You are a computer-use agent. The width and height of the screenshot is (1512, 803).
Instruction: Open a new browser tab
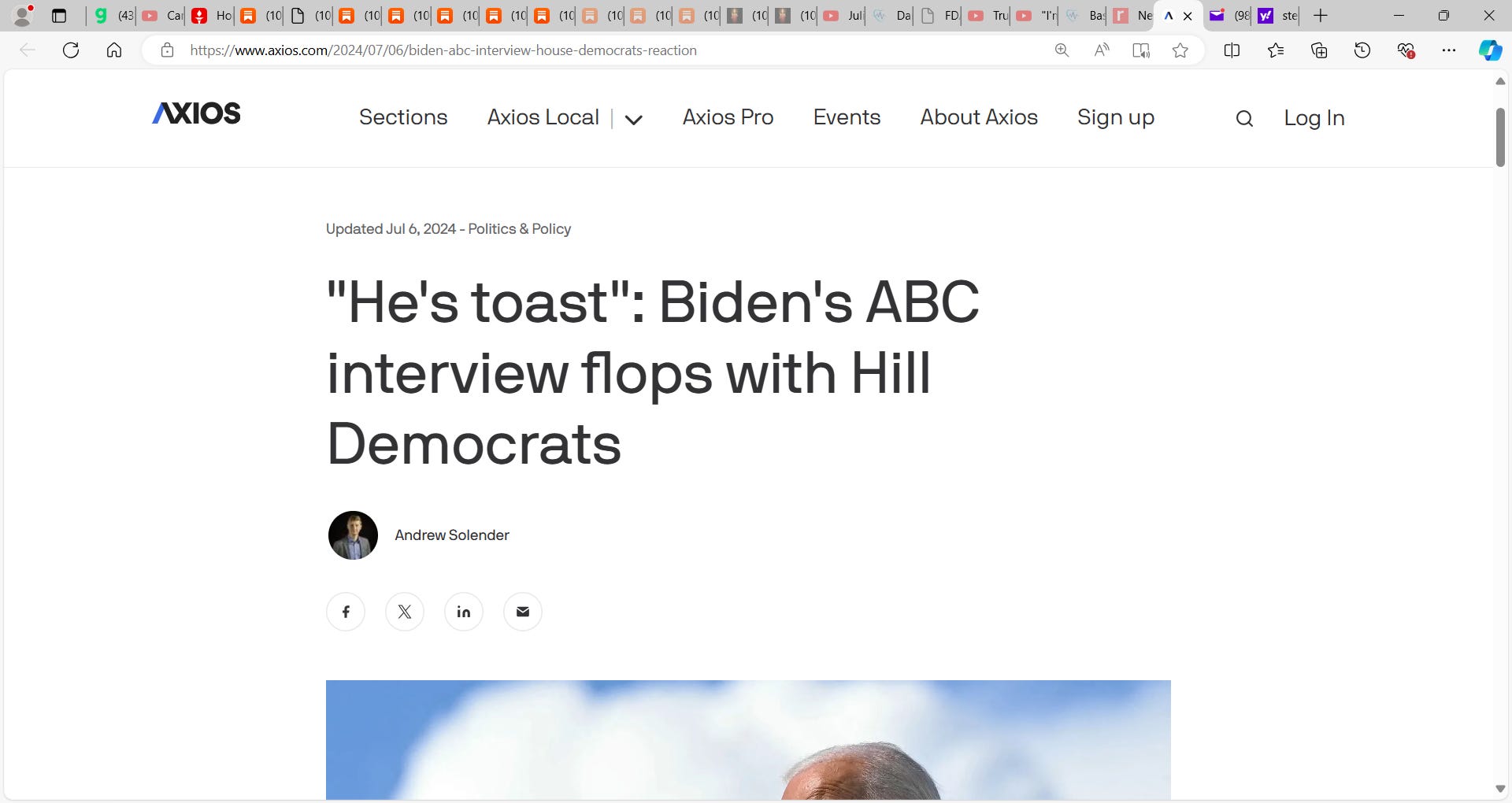1321,16
